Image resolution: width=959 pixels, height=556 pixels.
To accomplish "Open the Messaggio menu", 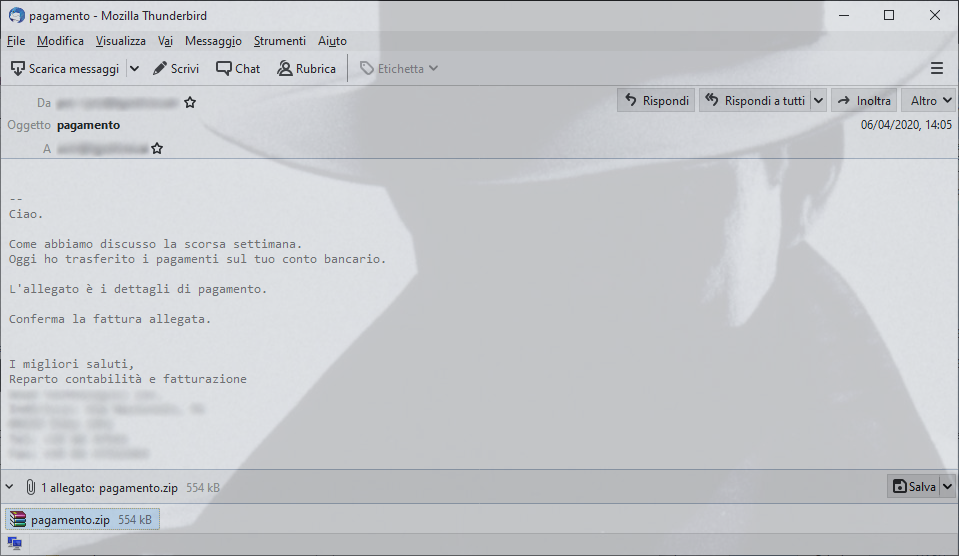I will [x=213, y=41].
